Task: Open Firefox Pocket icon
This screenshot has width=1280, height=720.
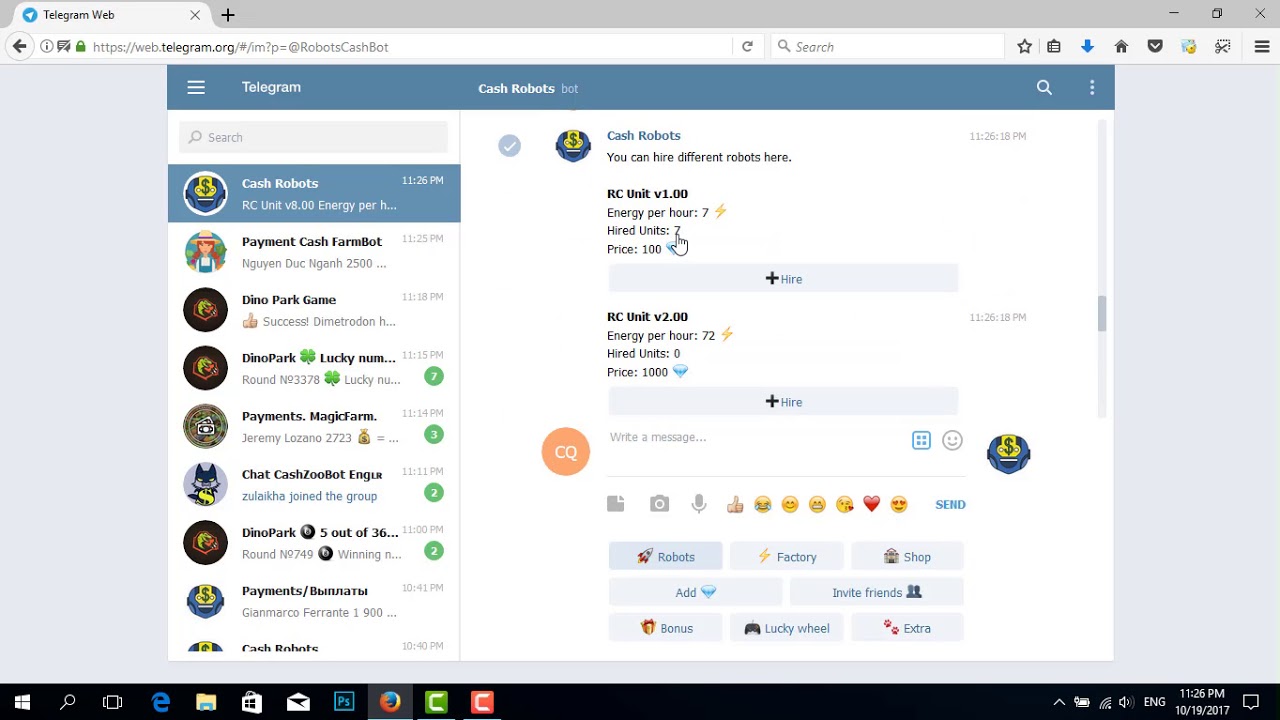Action: point(1155,46)
